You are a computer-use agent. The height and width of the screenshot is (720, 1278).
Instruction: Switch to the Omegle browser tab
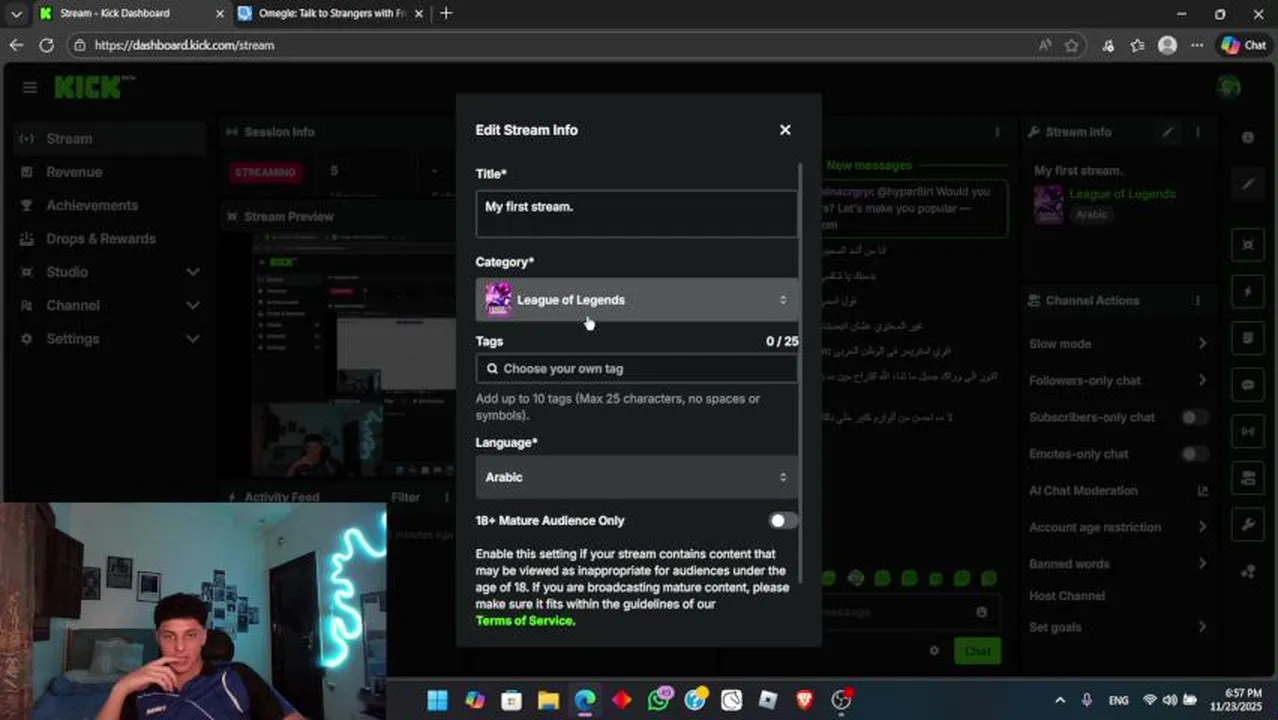(x=331, y=13)
